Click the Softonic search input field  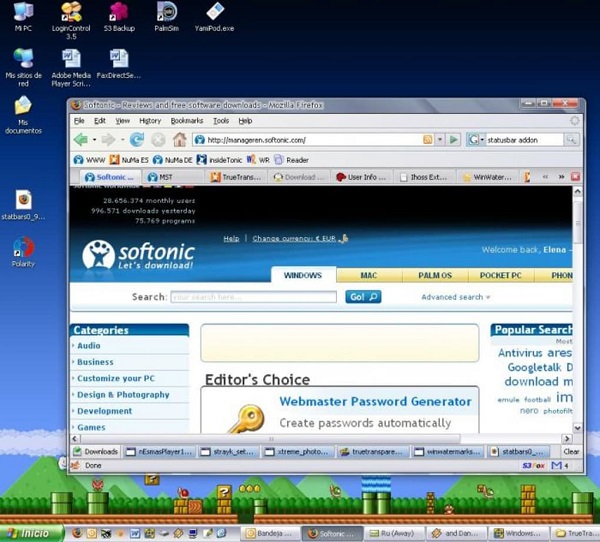tap(253, 297)
